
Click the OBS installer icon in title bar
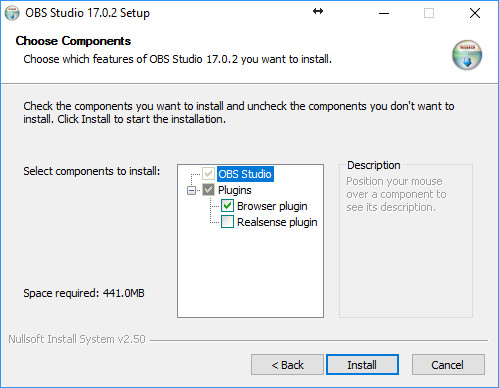click(12, 13)
